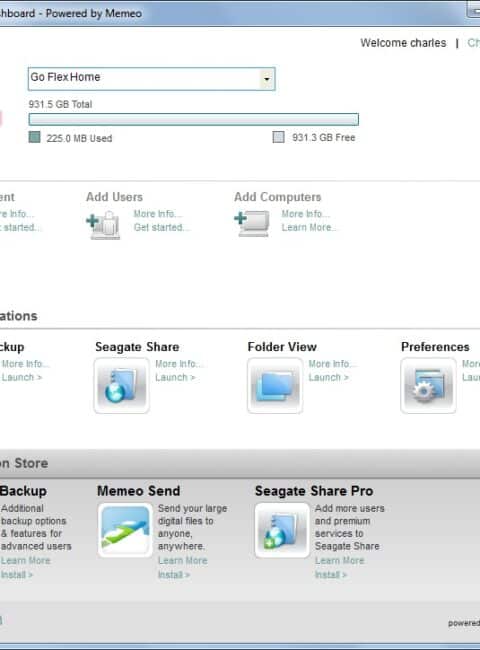Click the 'Additional backup options' description text
Viewport: 480px width, 650px height.
coord(36,527)
